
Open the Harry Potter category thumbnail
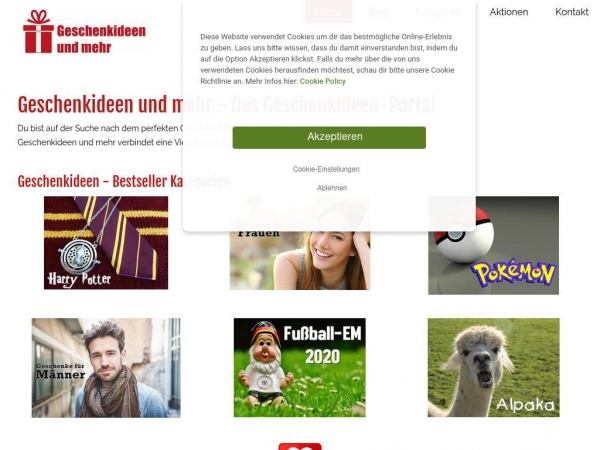click(106, 243)
